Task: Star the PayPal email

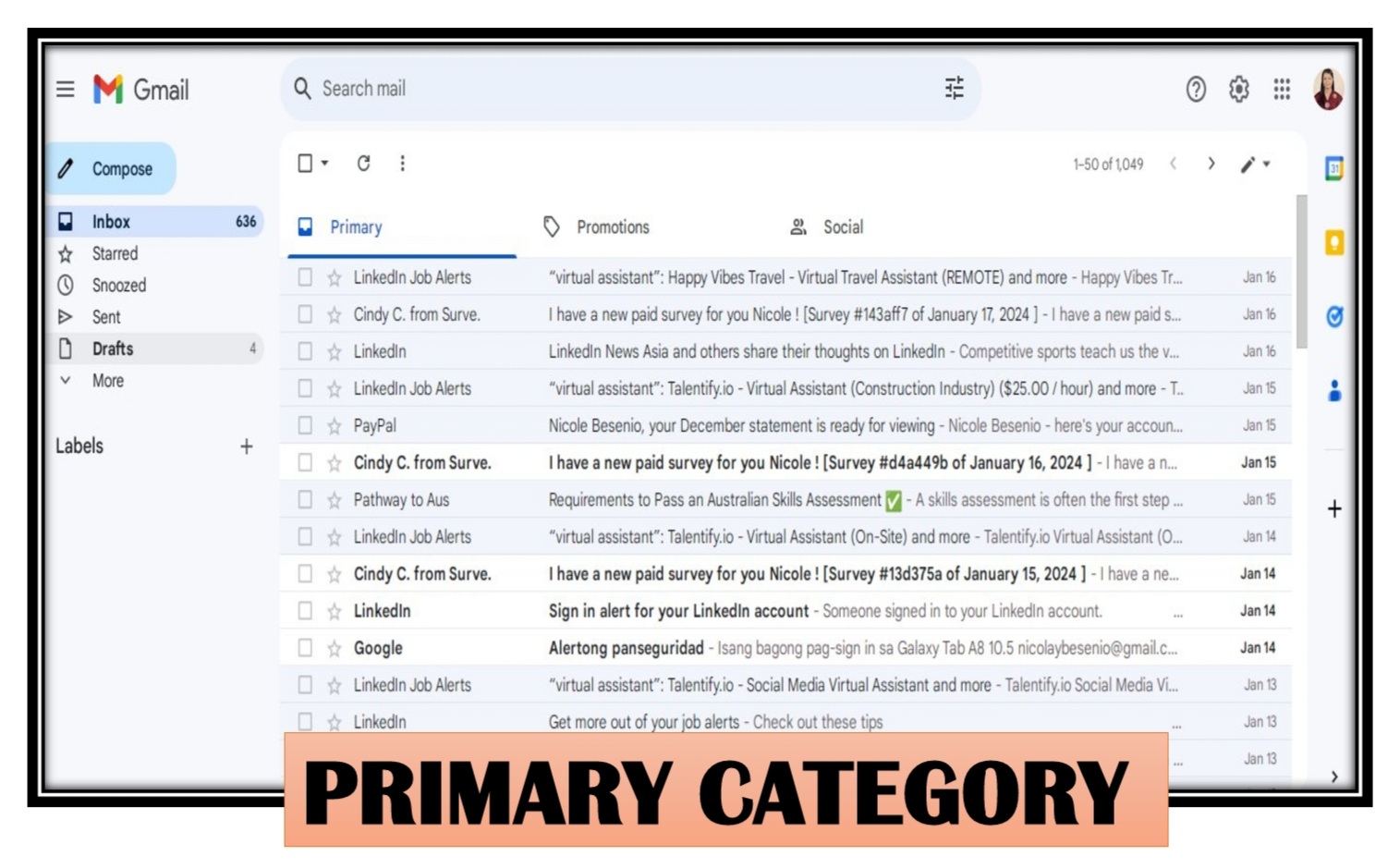Action: [335, 426]
